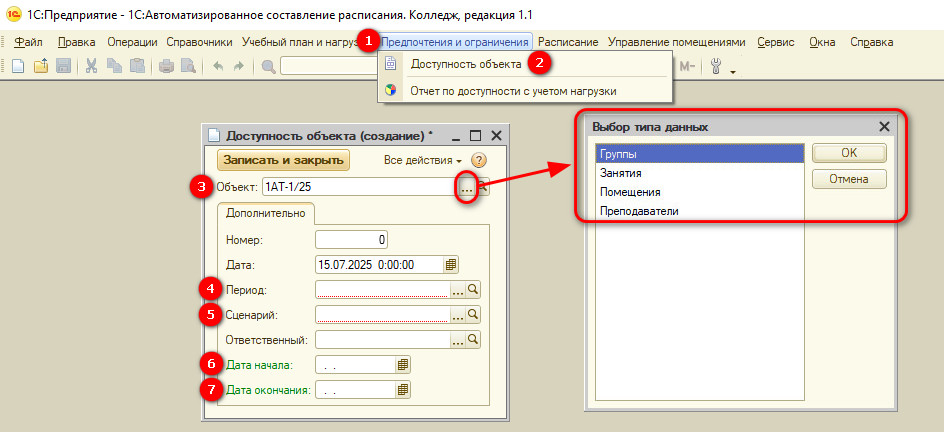The image size is (944, 432).
Task: Open the selection ellipsis for Ответственный
Action: [458, 339]
